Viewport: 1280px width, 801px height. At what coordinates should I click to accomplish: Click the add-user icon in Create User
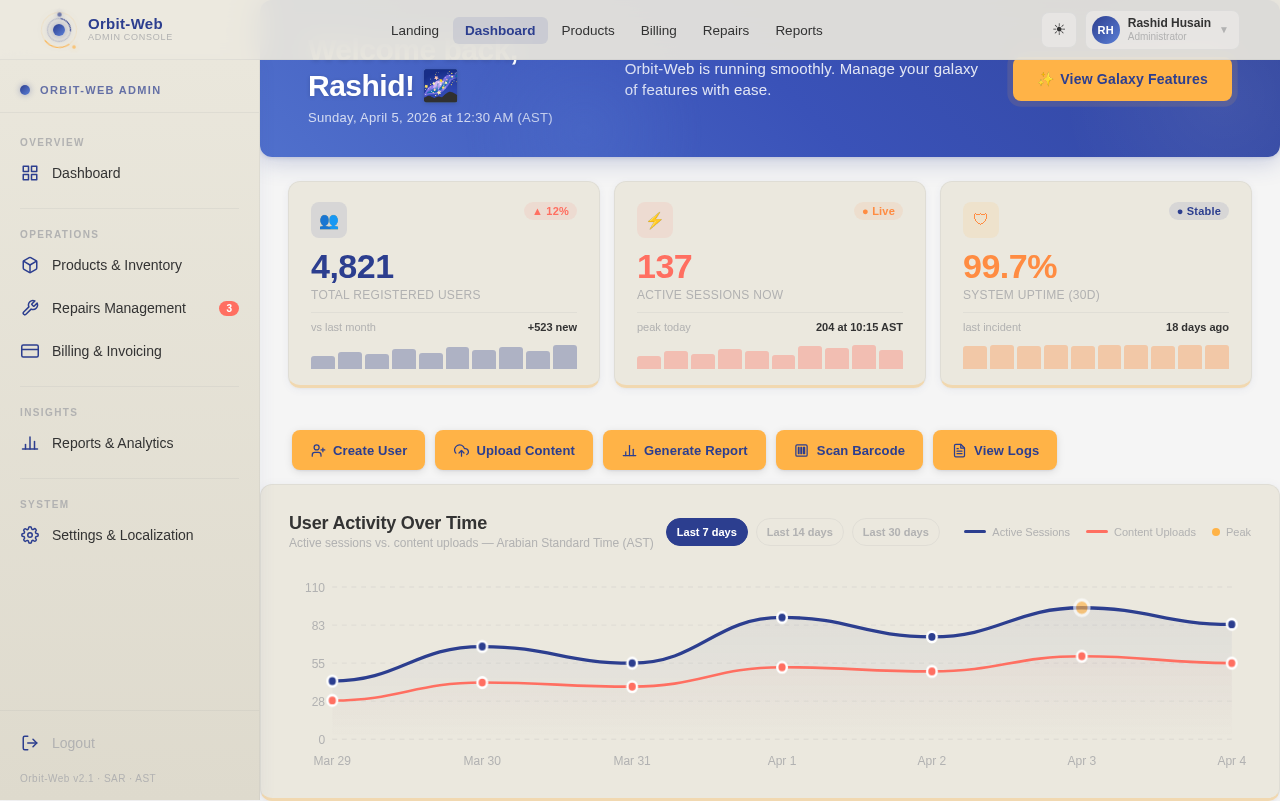coord(318,450)
